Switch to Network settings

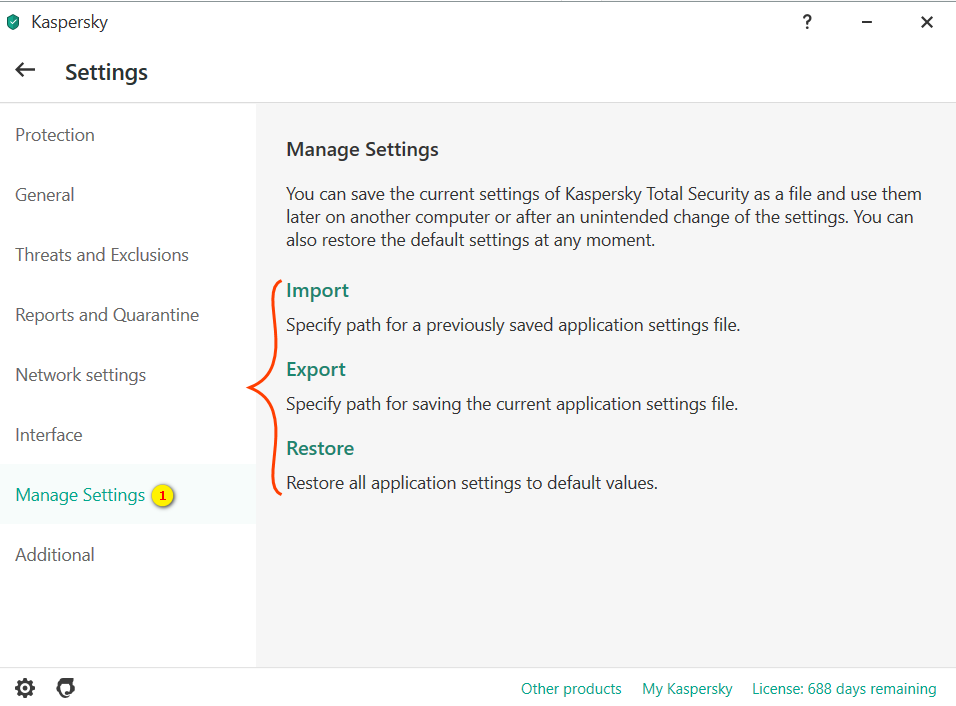tap(81, 375)
